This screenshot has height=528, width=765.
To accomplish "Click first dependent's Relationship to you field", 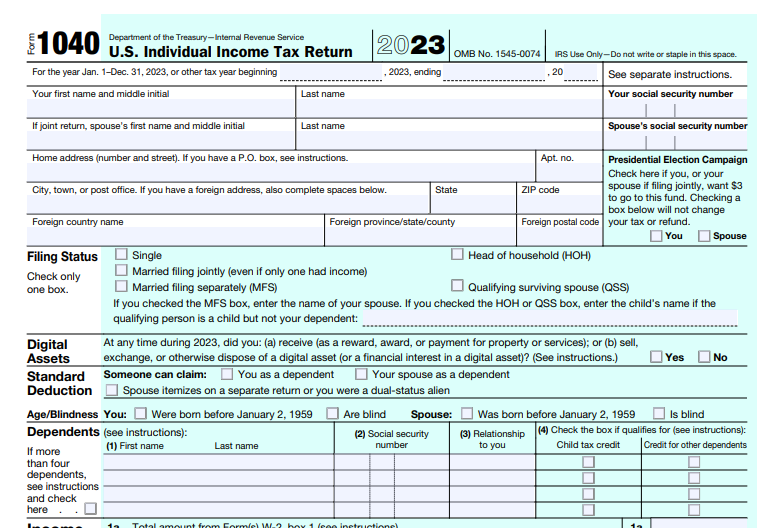I will [x=492, y=462].
